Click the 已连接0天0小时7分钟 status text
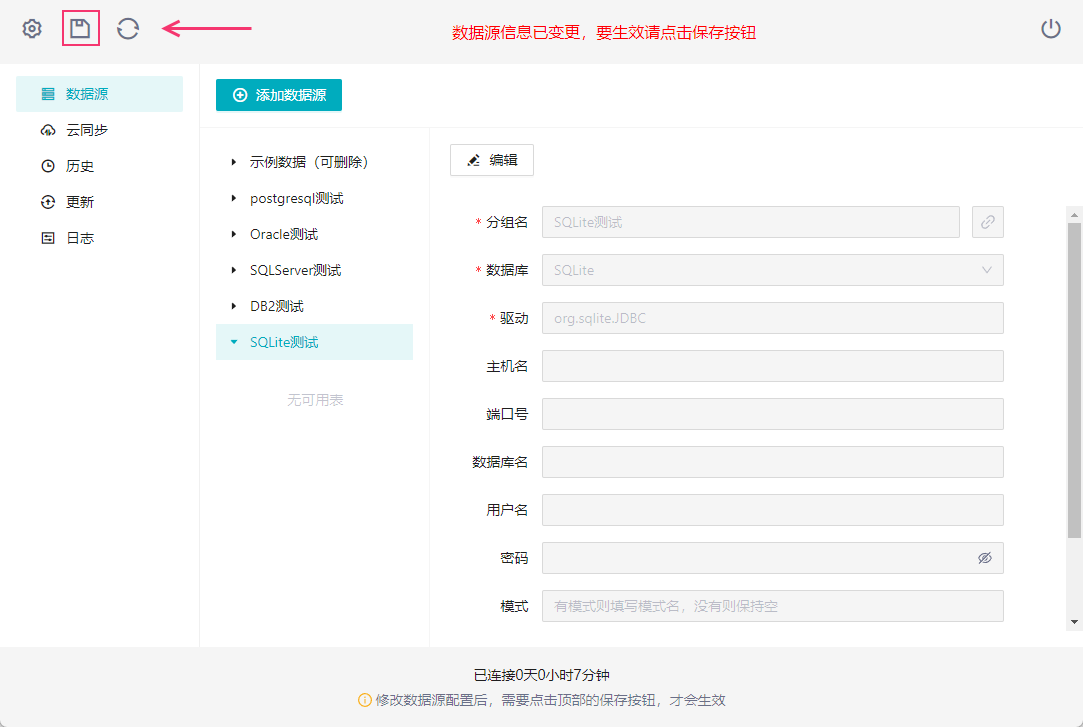The width and height of the screenshot is (1083, 727). click(x=542, y=675)
